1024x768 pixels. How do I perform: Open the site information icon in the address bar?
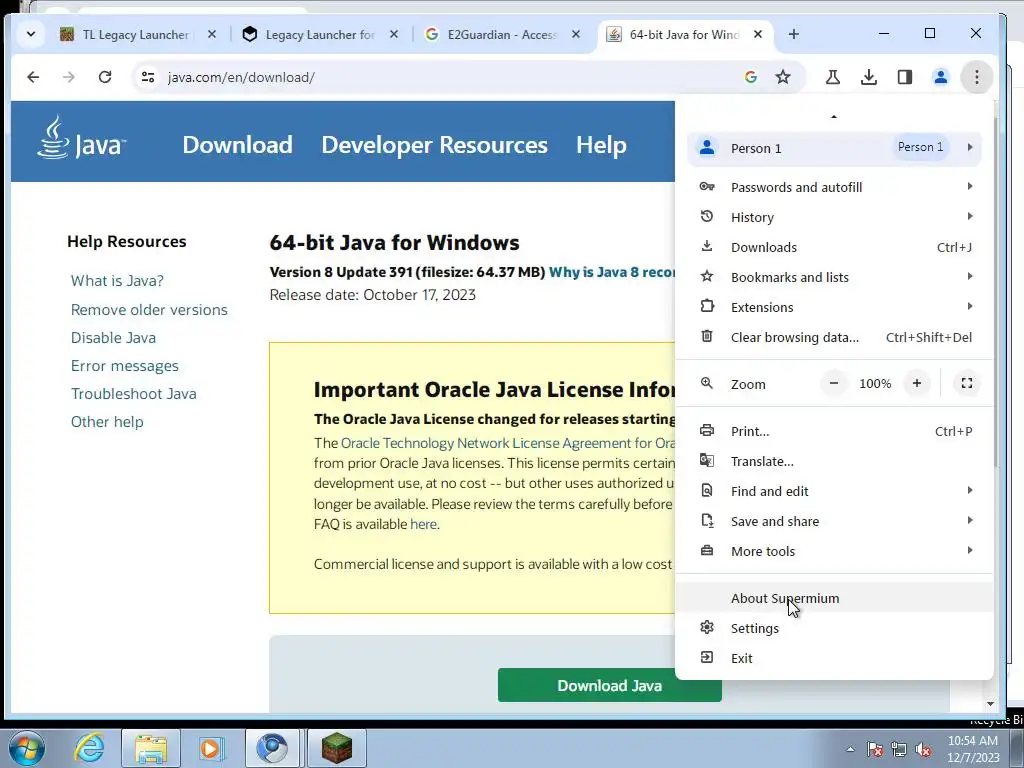click(x=148, y=77)
